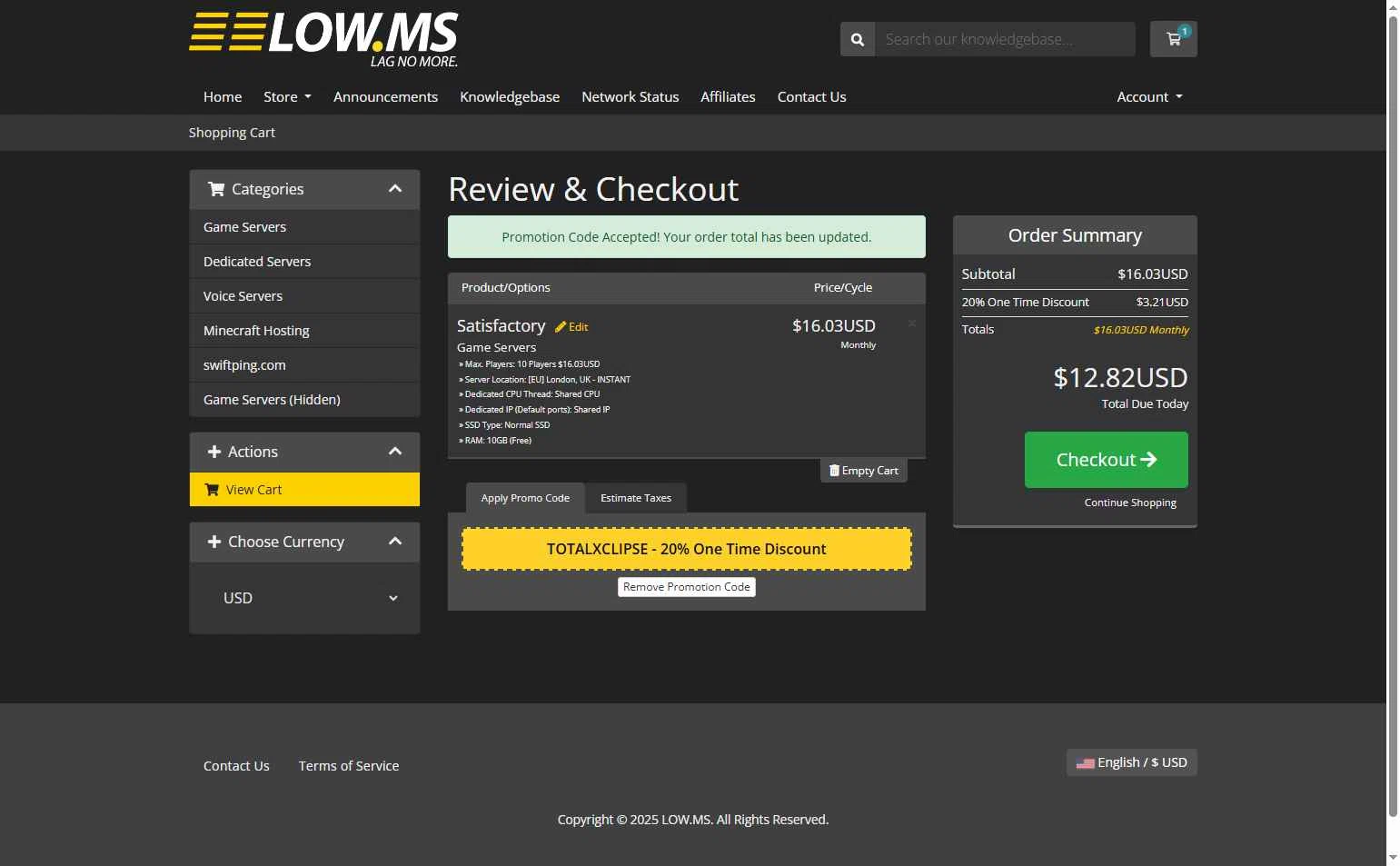
Task: Click the US flag icon in language selector
Action: (x=1085, y=763)
